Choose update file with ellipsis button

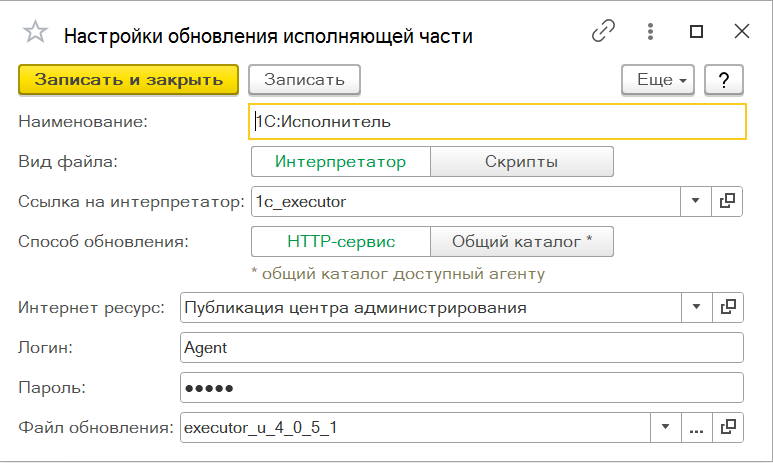click(x=696, y=427)
